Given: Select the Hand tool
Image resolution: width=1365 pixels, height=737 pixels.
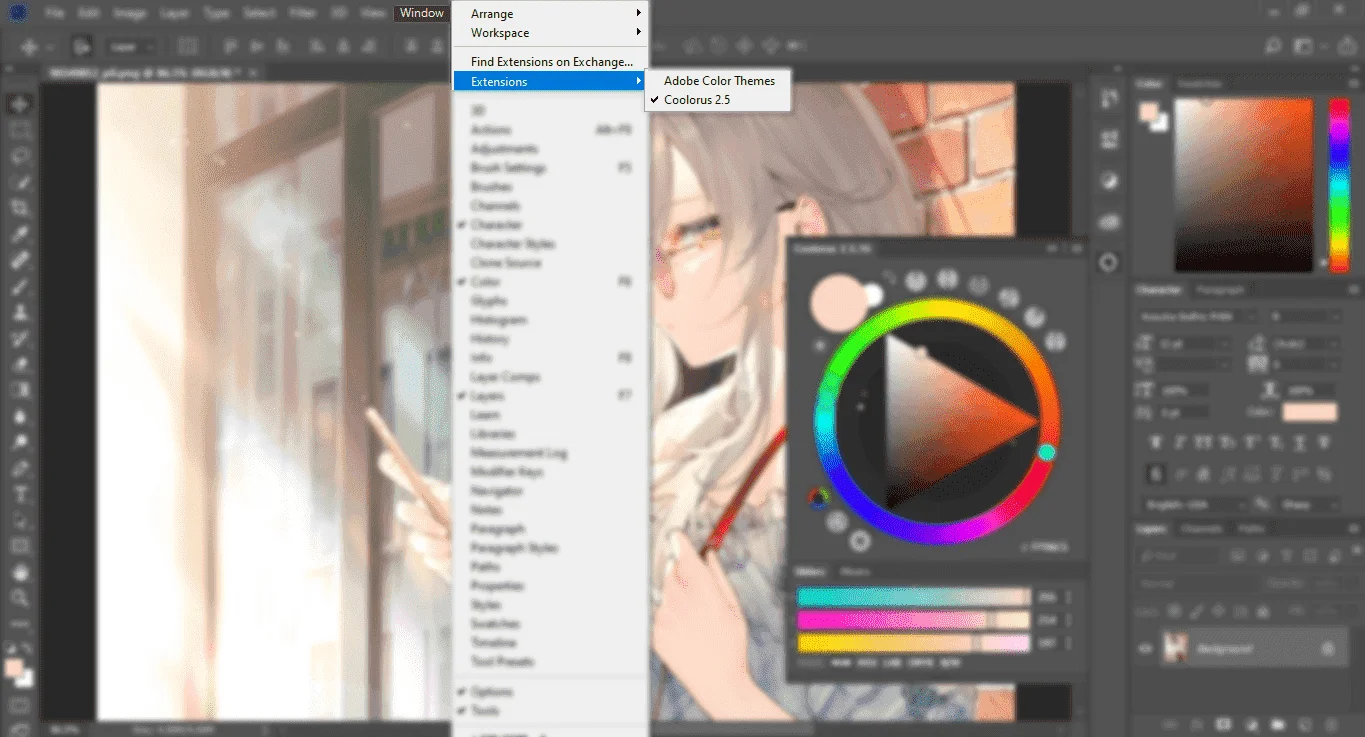Looking at the screenshot, I should 20,572.
